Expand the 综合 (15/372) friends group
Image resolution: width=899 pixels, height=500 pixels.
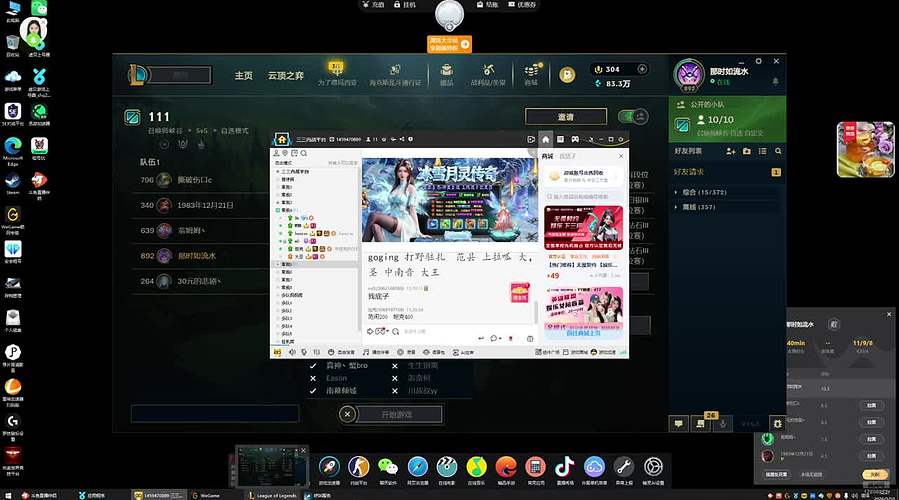[726, 192]
